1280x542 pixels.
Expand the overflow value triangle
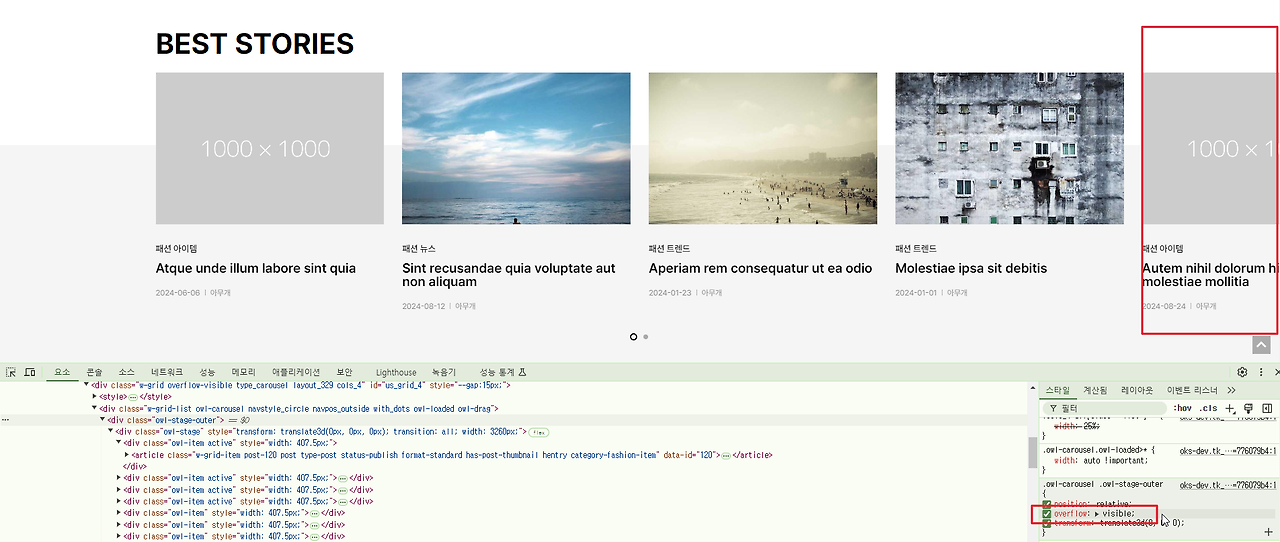click(x=1099, y=514)
